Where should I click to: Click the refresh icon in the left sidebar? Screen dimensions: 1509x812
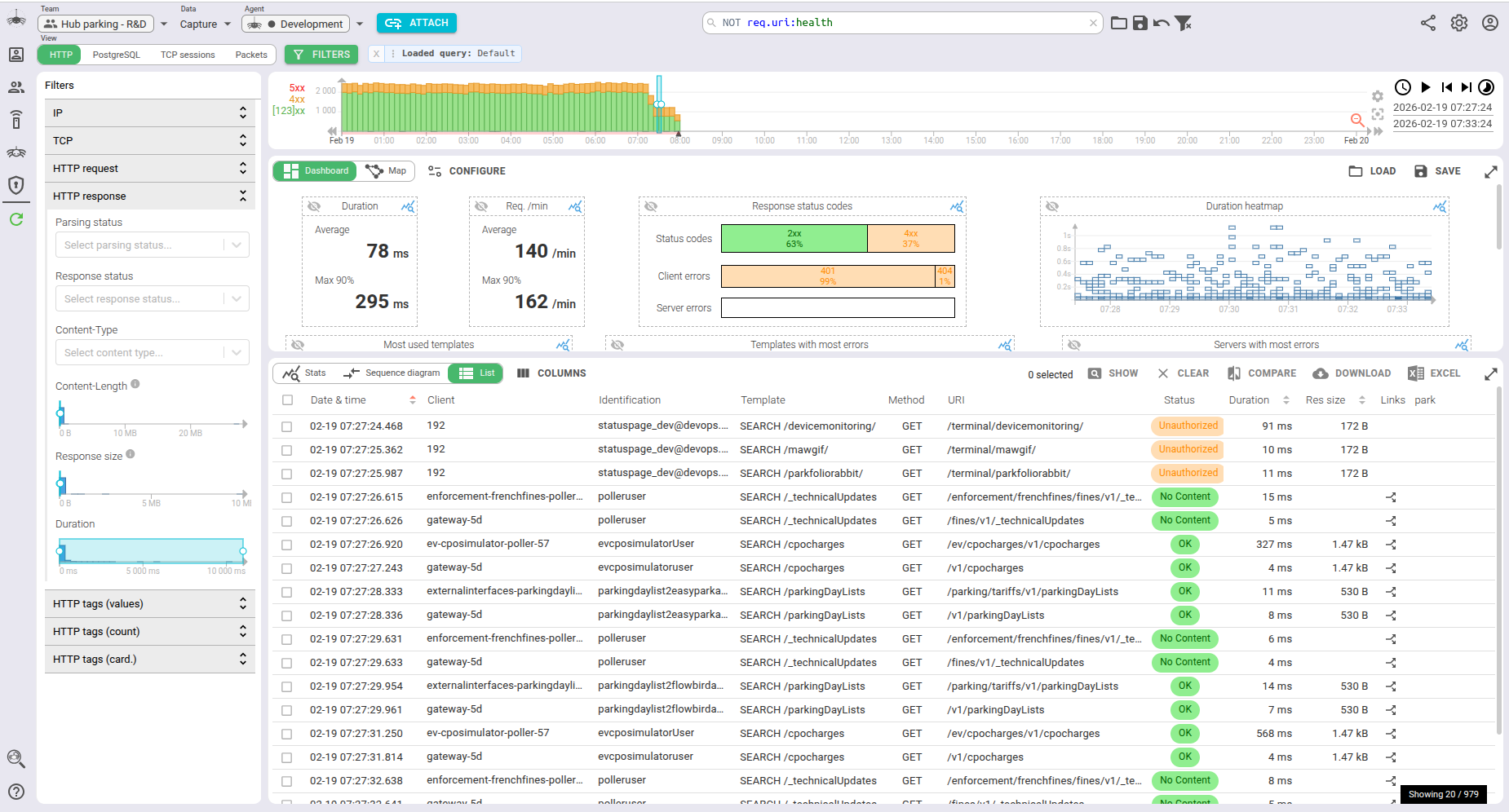(x=16, y=218)
